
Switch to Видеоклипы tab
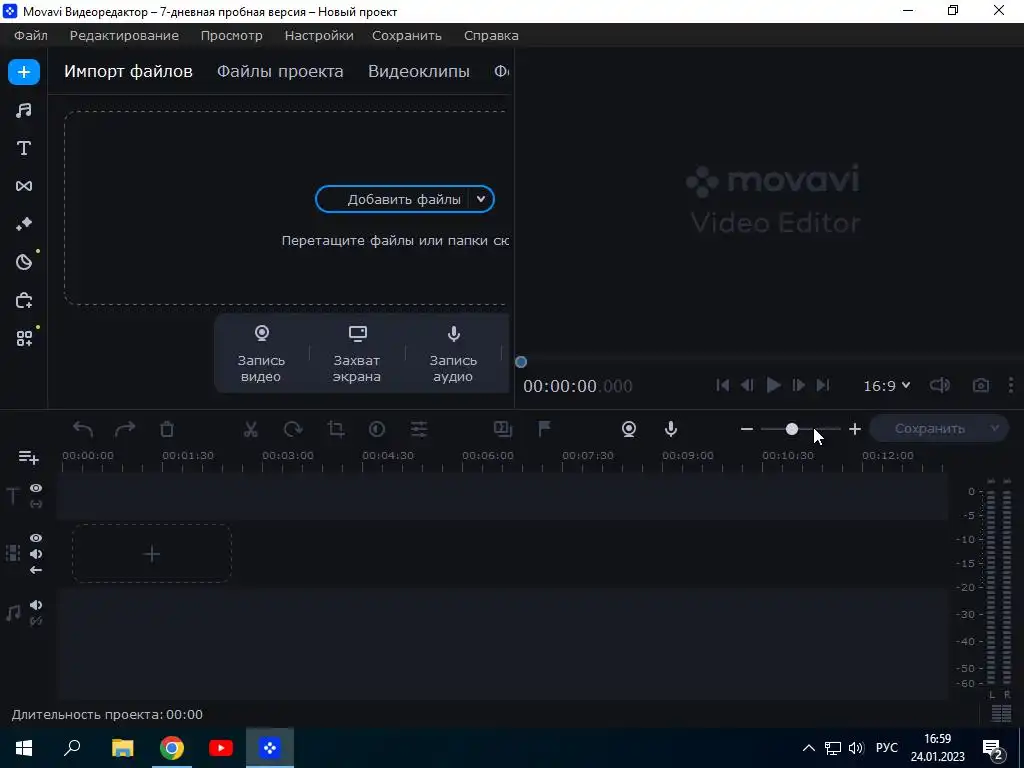tap(419, 71)
